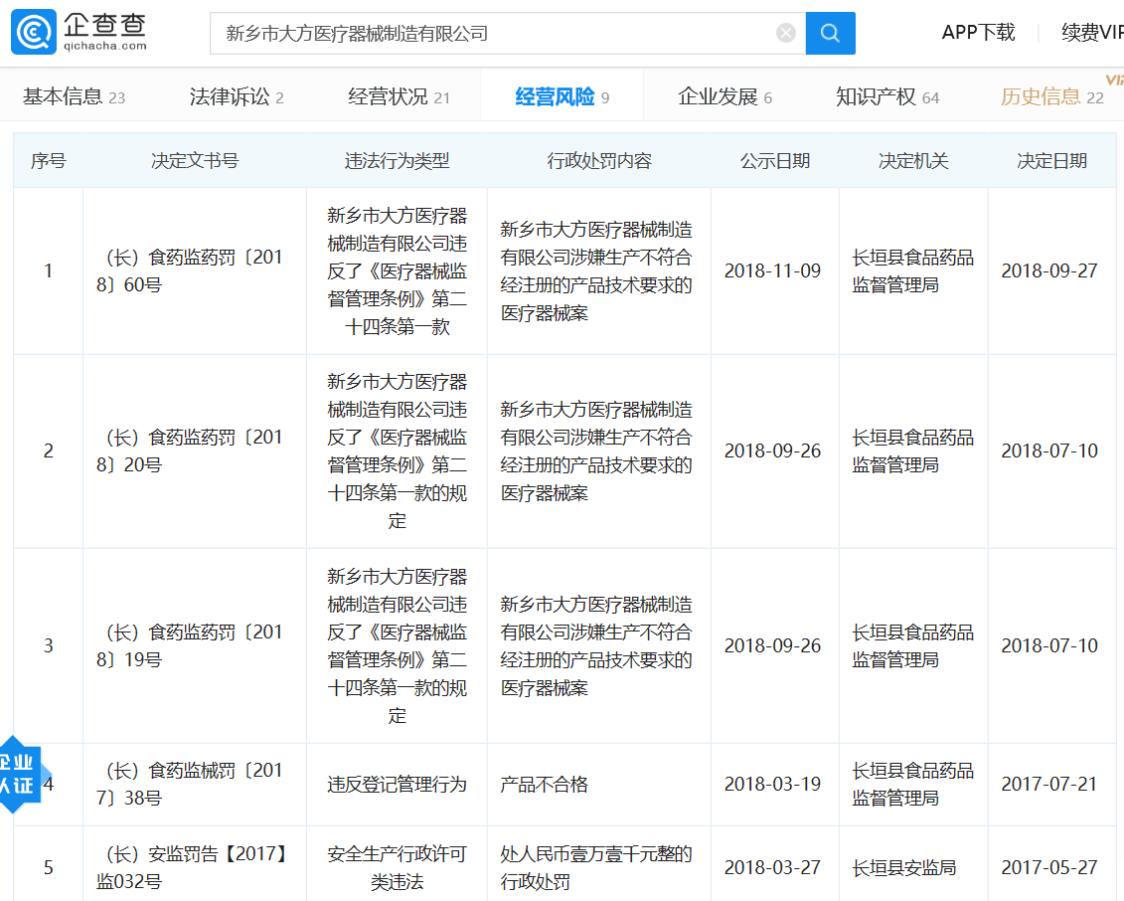Select the 经营状况 tab
This screenshot has height=901, width=1124.
[x=398, y=96]
